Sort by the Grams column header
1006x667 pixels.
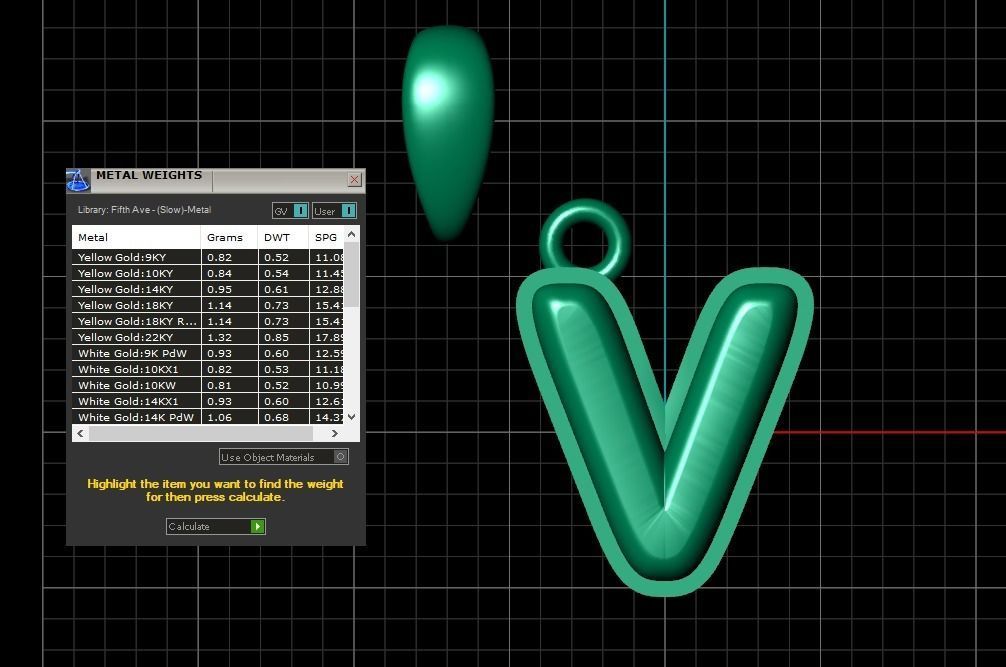click(x=230, y=237)
